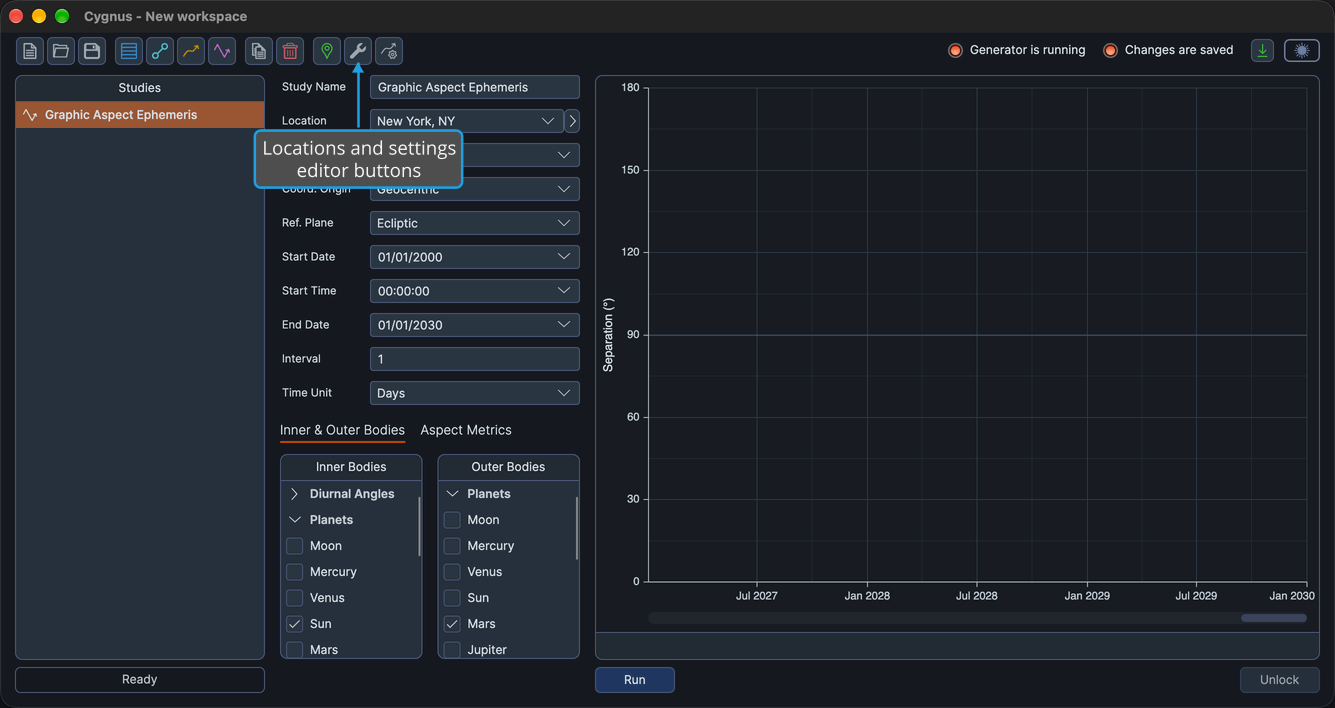Check Venus in the Outer Bodies list
The image size is (1335, 708).
tap(452, 572)
